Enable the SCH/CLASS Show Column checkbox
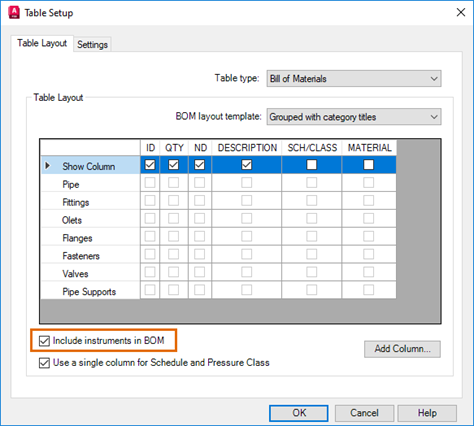The image size is (474, 426). (x=312, y=165)
